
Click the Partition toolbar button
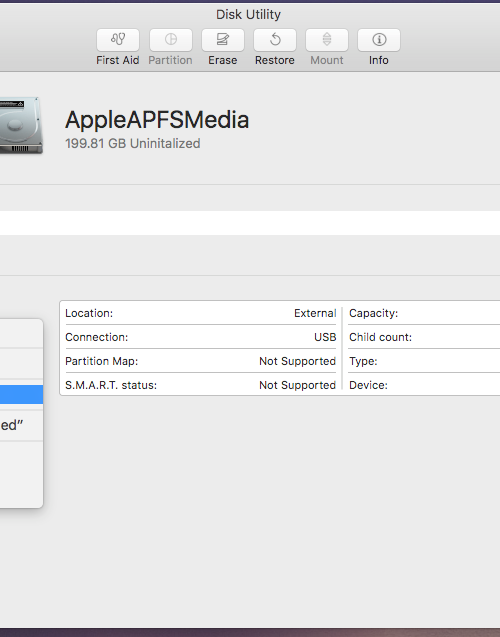[x=171, y=40]
